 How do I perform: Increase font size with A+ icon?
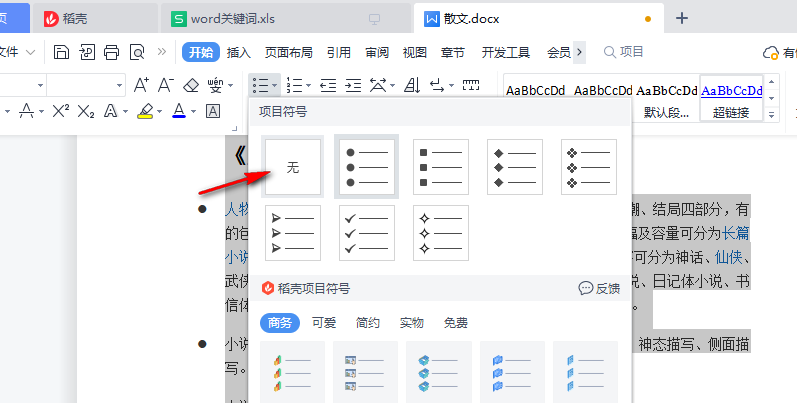tap(141, 85)
